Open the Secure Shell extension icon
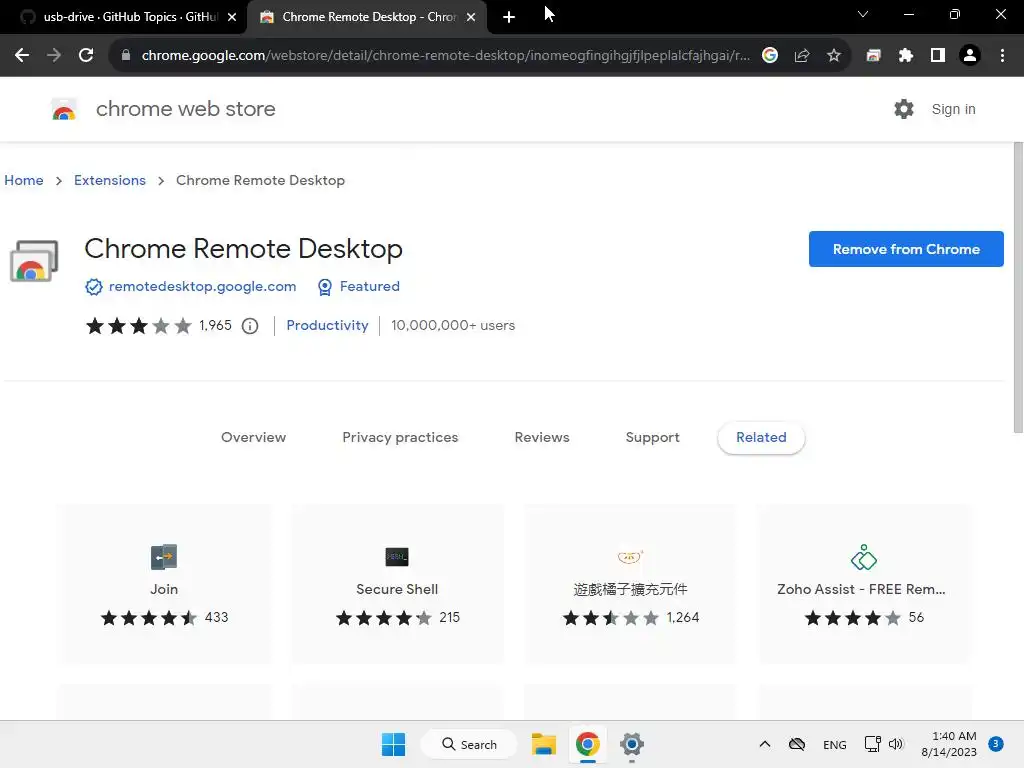This screenshot has width=1024, height=768. pos(397,557)
